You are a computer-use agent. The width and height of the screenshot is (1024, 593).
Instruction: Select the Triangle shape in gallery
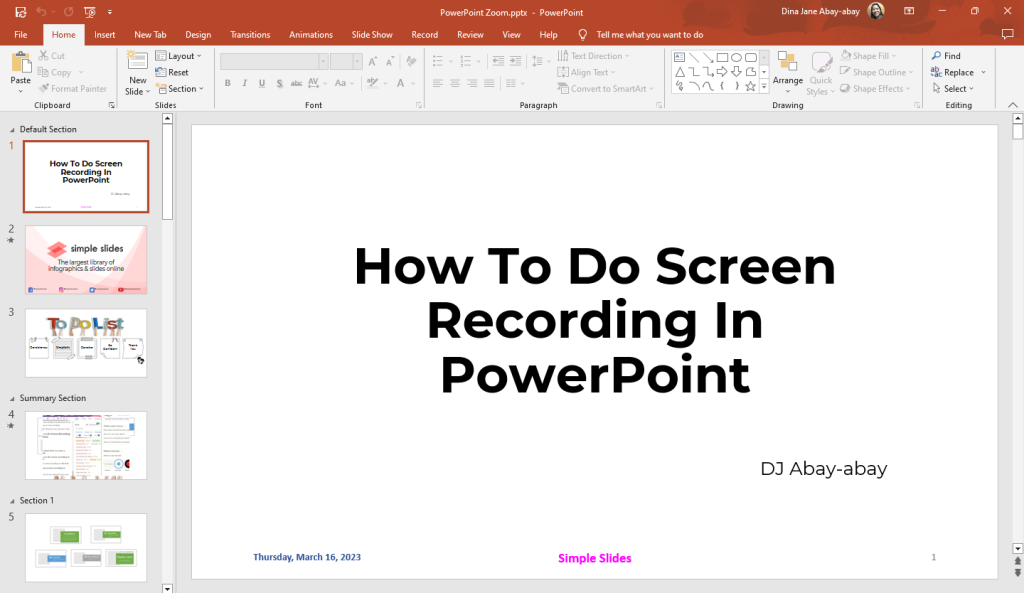(x=679, y=72)
